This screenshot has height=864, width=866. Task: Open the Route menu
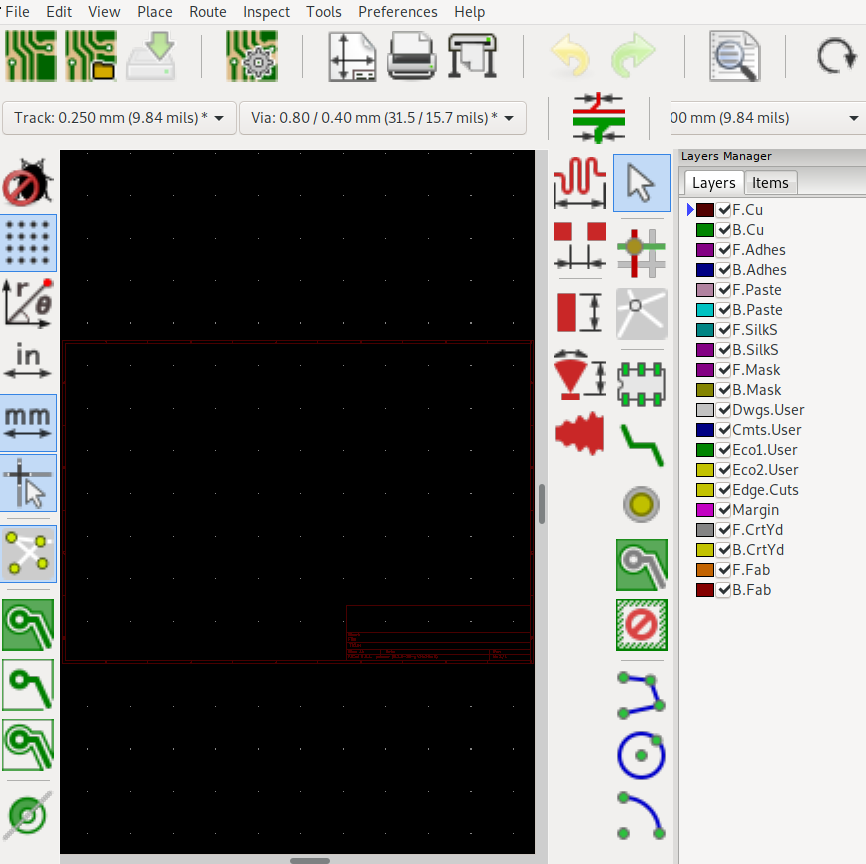[208, 12]
